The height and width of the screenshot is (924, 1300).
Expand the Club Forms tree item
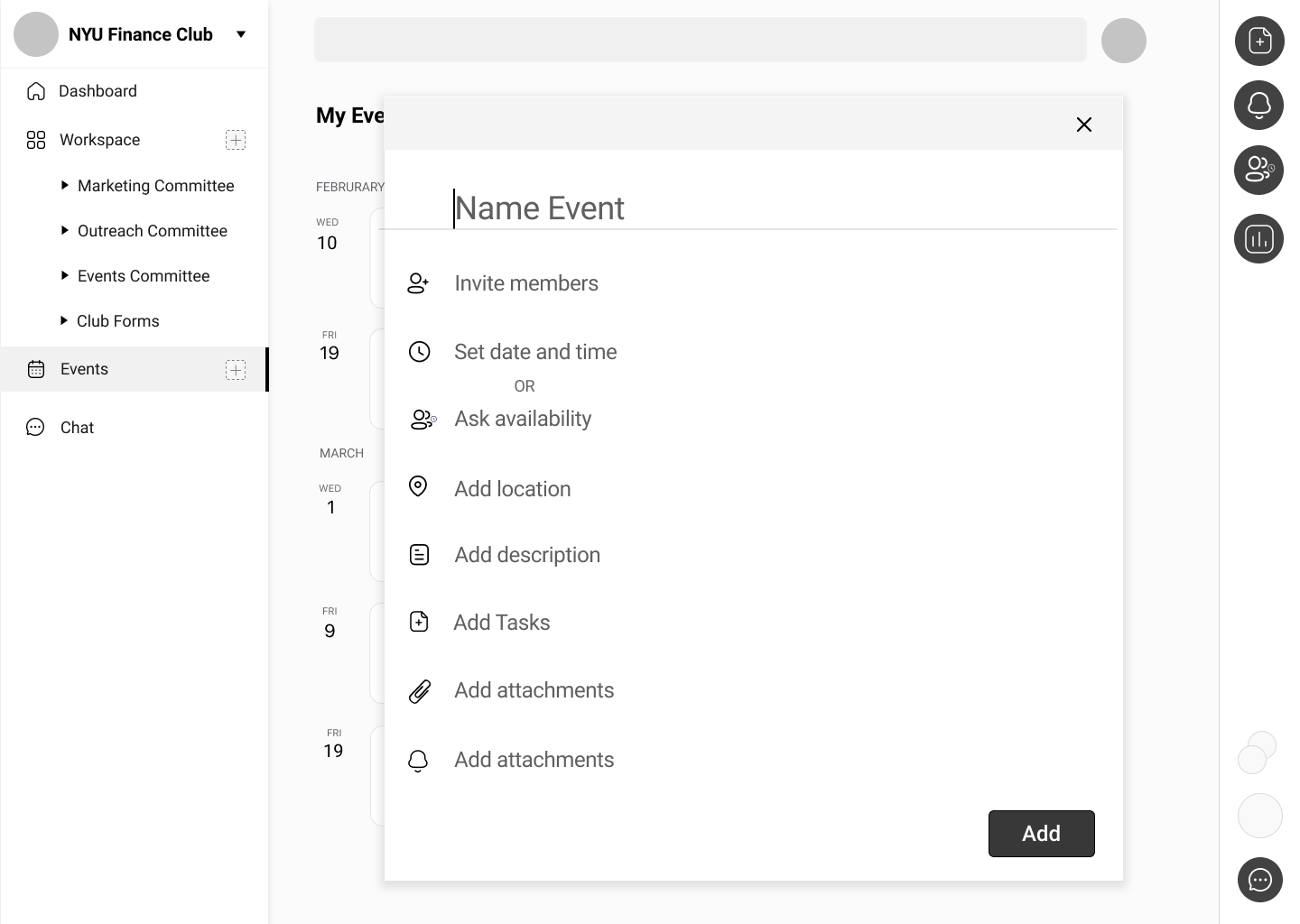coord(64,321)
